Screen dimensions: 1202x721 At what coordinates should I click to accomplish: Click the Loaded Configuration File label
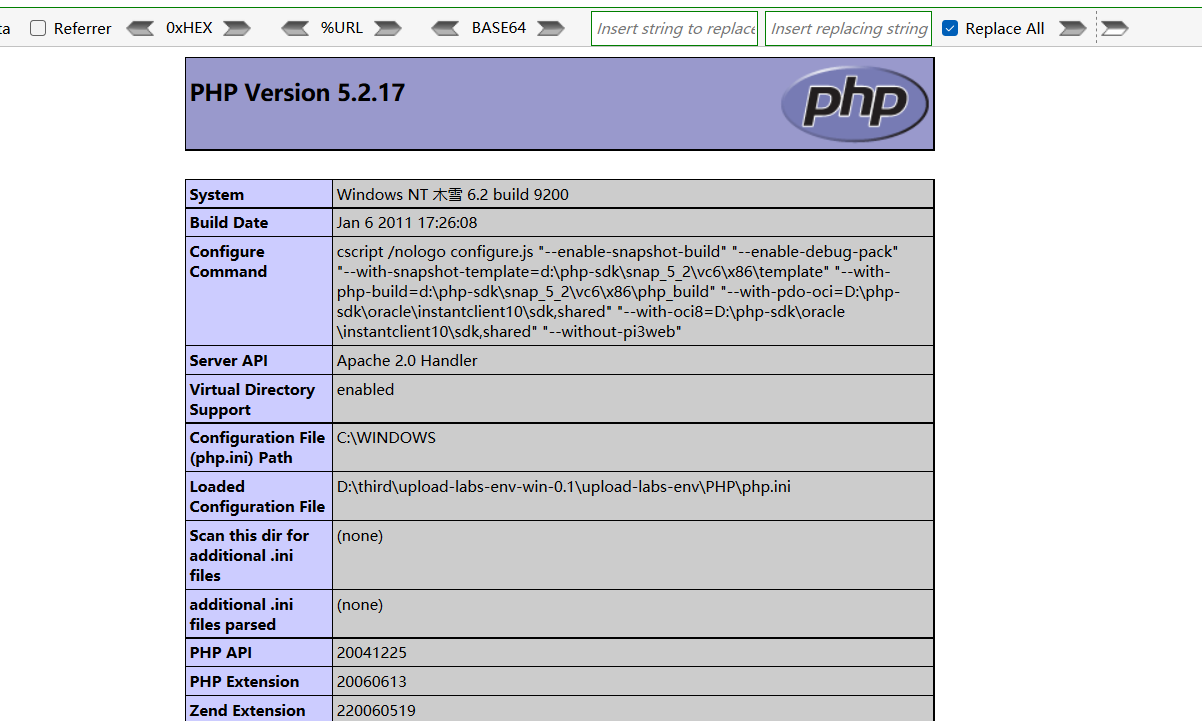(x=258, y=497)
